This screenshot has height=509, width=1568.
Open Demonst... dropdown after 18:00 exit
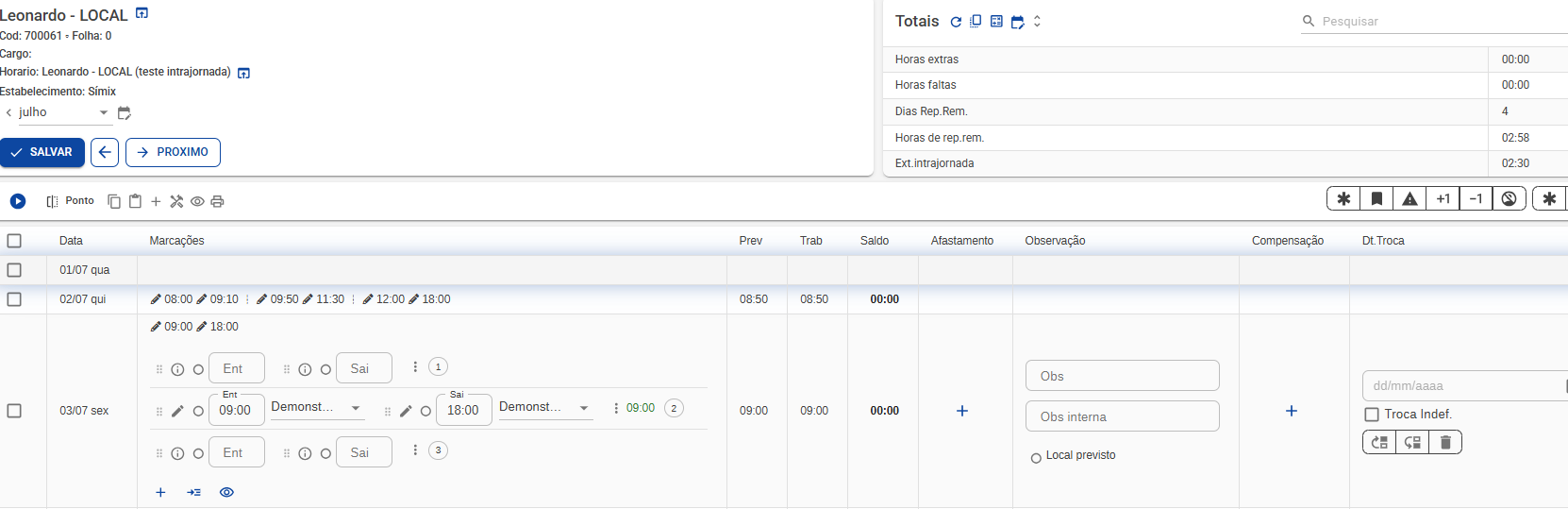coord(545,408)
